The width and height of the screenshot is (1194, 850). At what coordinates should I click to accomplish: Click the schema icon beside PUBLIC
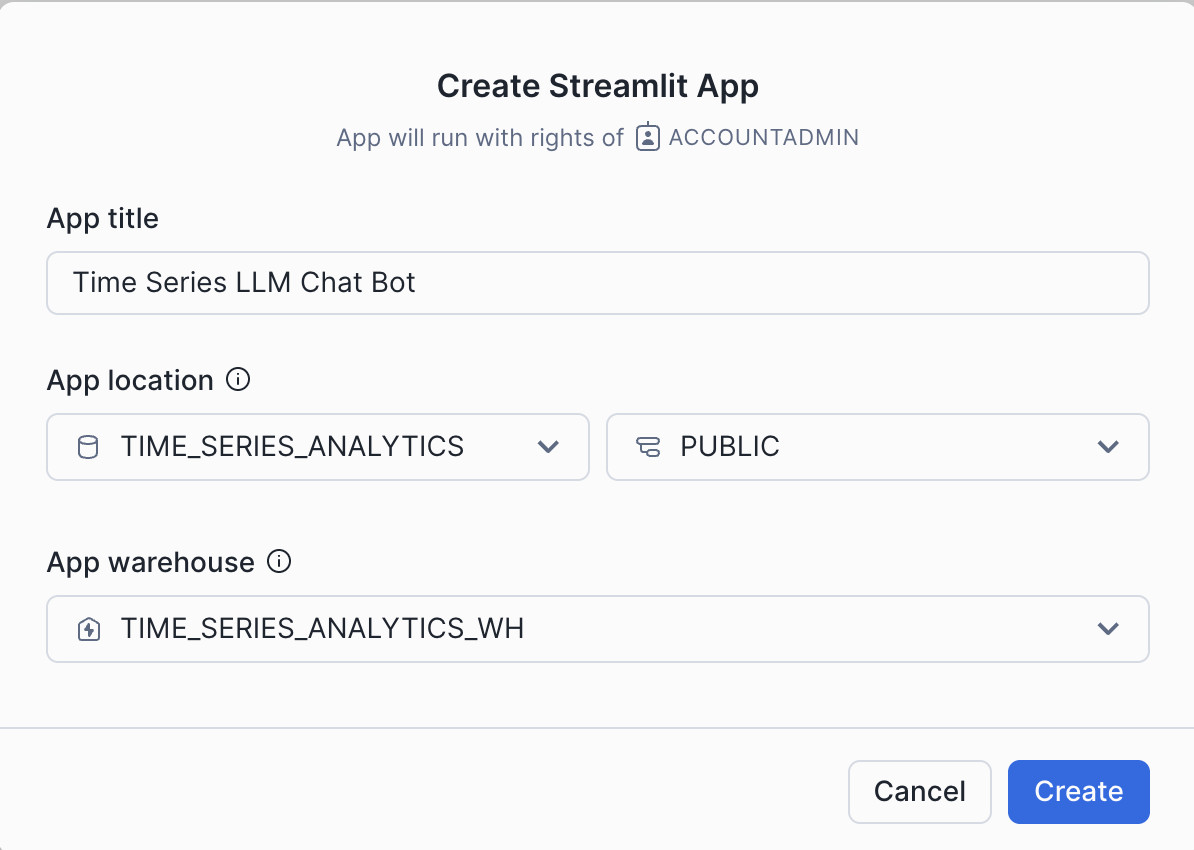coord(648,447)
